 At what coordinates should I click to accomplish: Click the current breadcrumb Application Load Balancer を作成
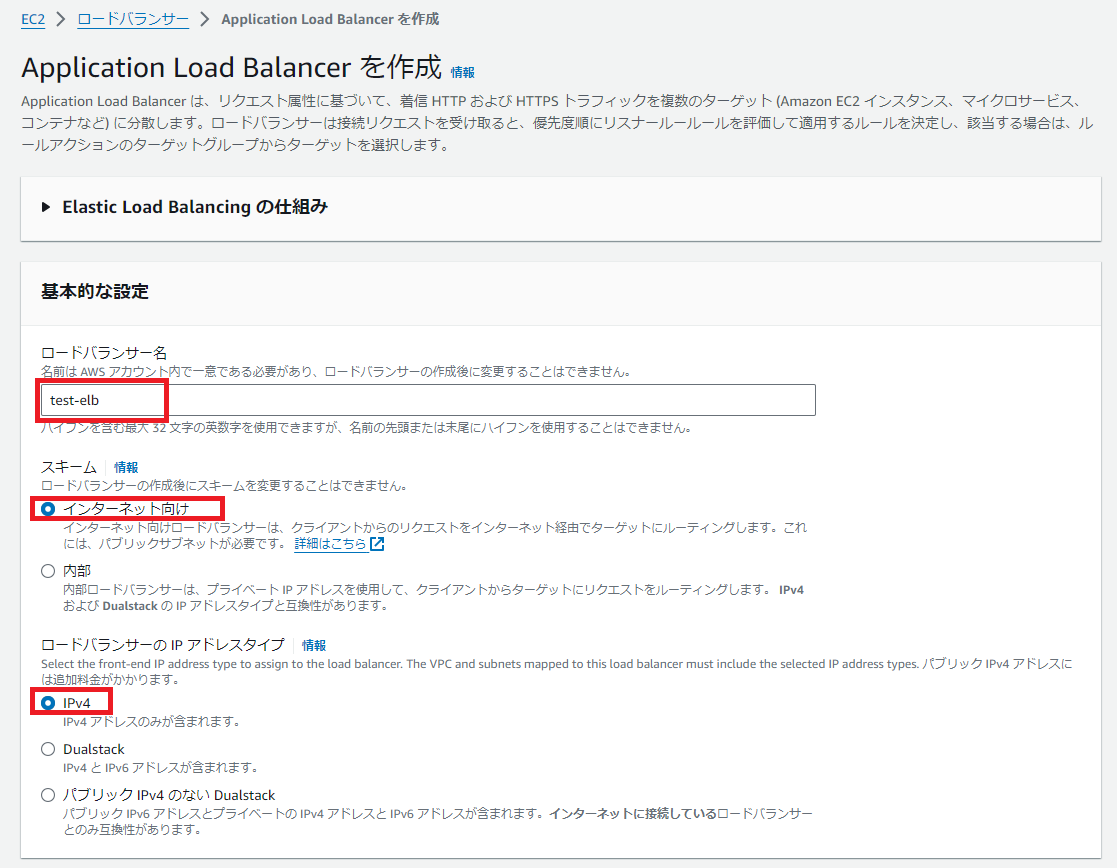(329, 19)
